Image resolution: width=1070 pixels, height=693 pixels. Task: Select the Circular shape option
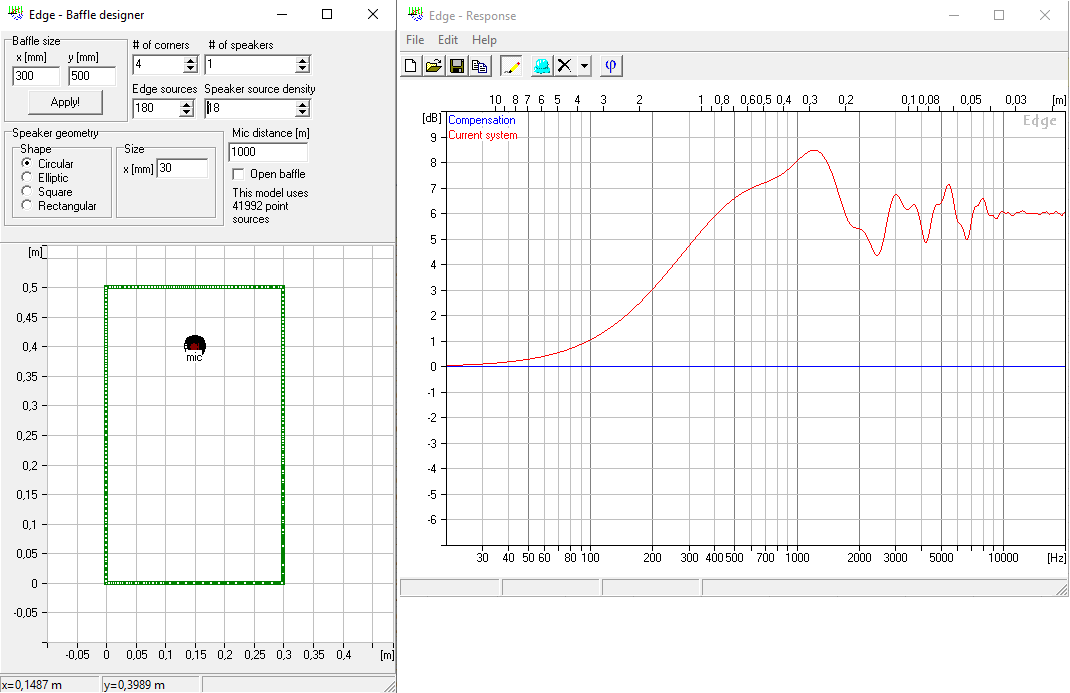click(x=27, y=163)
